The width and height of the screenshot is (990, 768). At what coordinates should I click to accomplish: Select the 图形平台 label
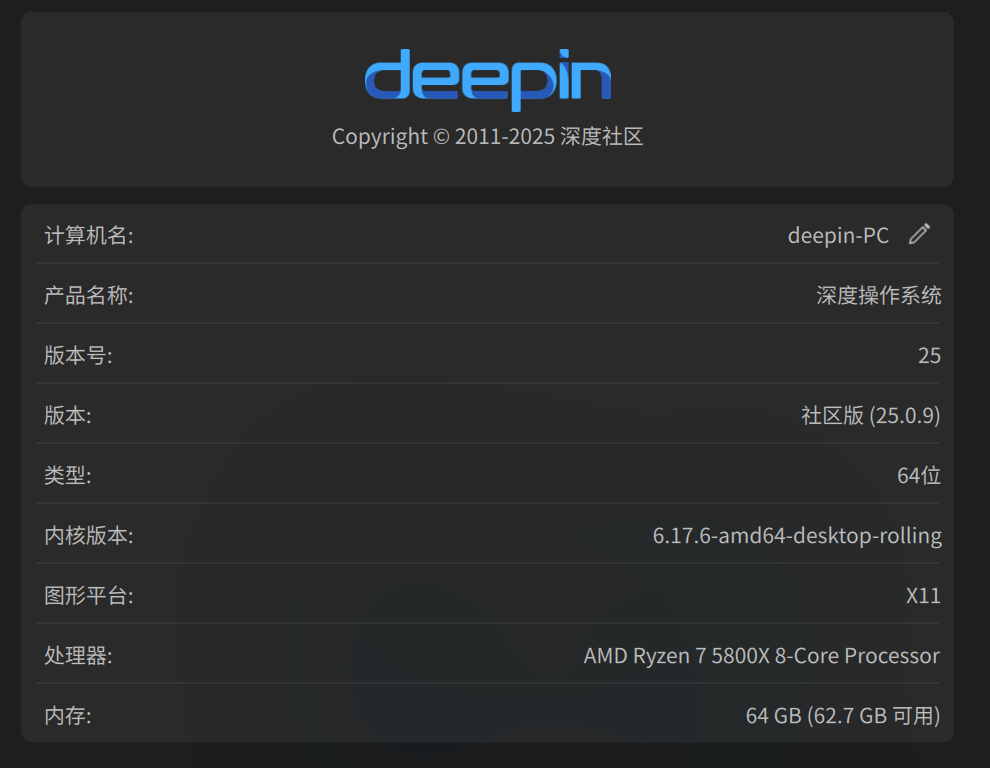(89, 596)
